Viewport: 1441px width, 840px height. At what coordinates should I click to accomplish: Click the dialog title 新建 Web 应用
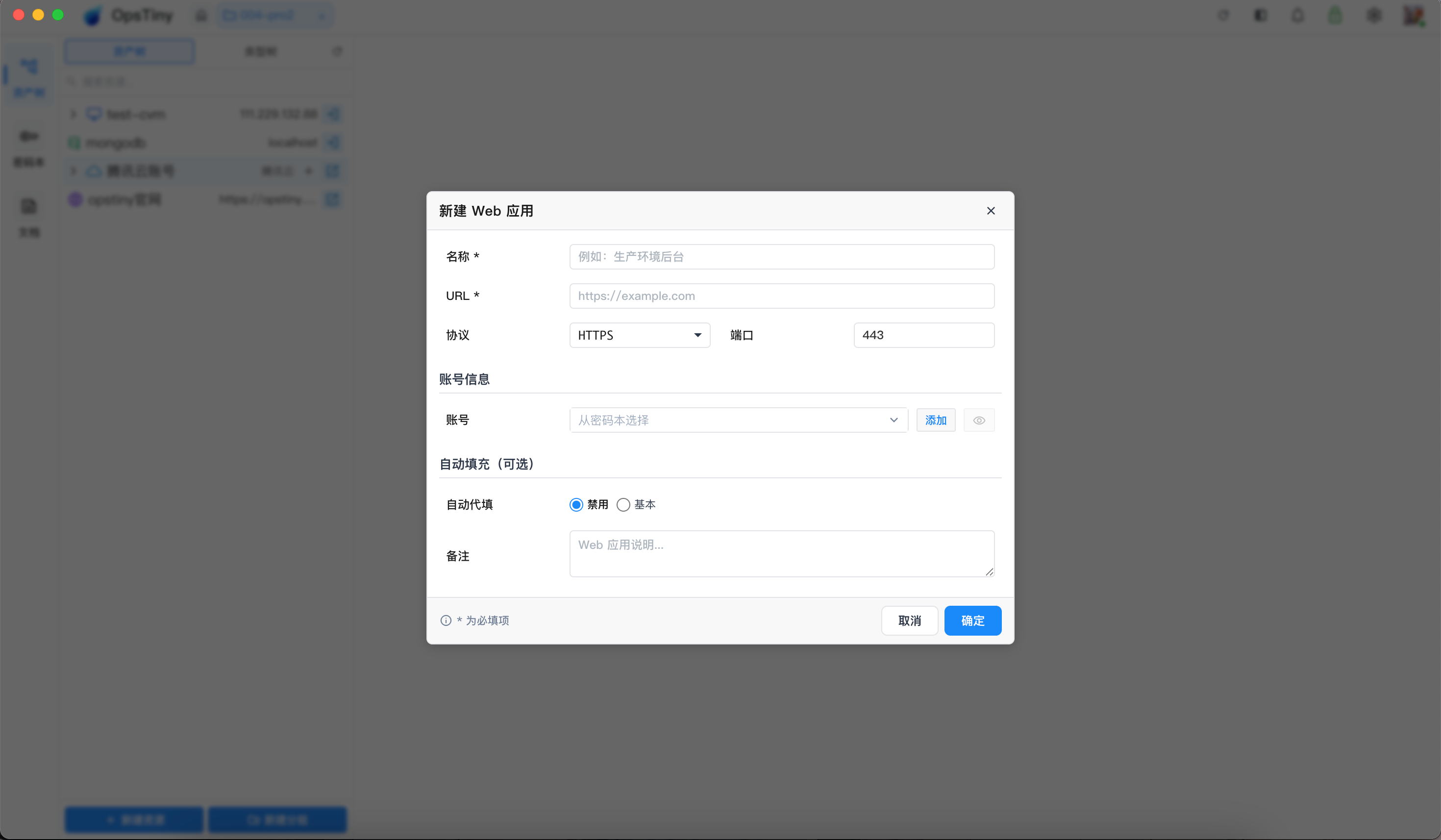[x=486, y=211]
